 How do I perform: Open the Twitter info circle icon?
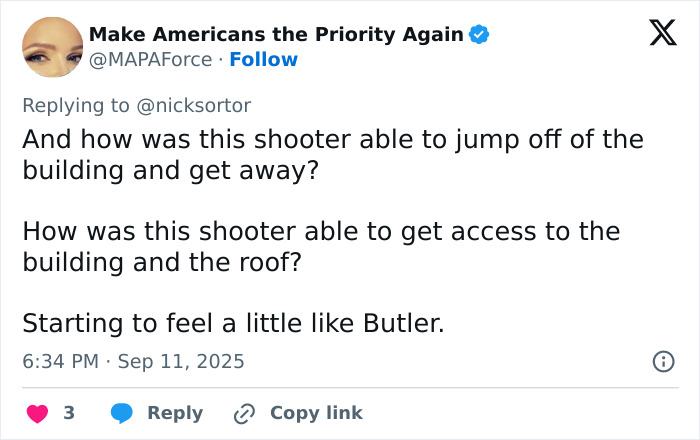(x=663, y=362)
